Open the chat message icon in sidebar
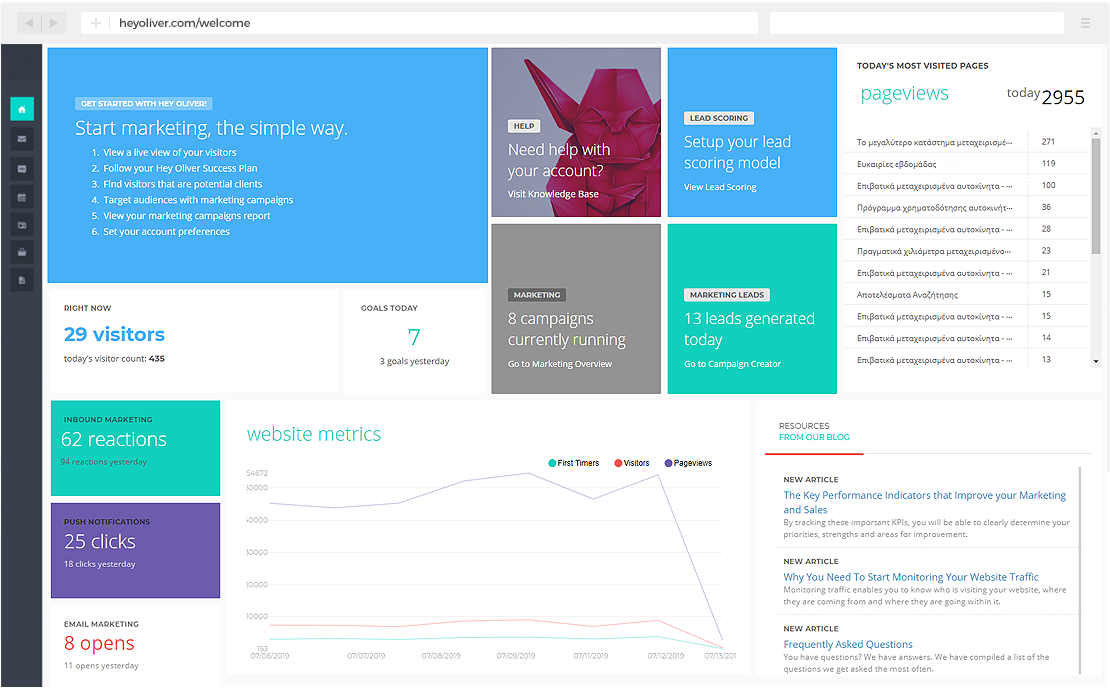The image size is (1110, 690). click(x=22, y=168)
